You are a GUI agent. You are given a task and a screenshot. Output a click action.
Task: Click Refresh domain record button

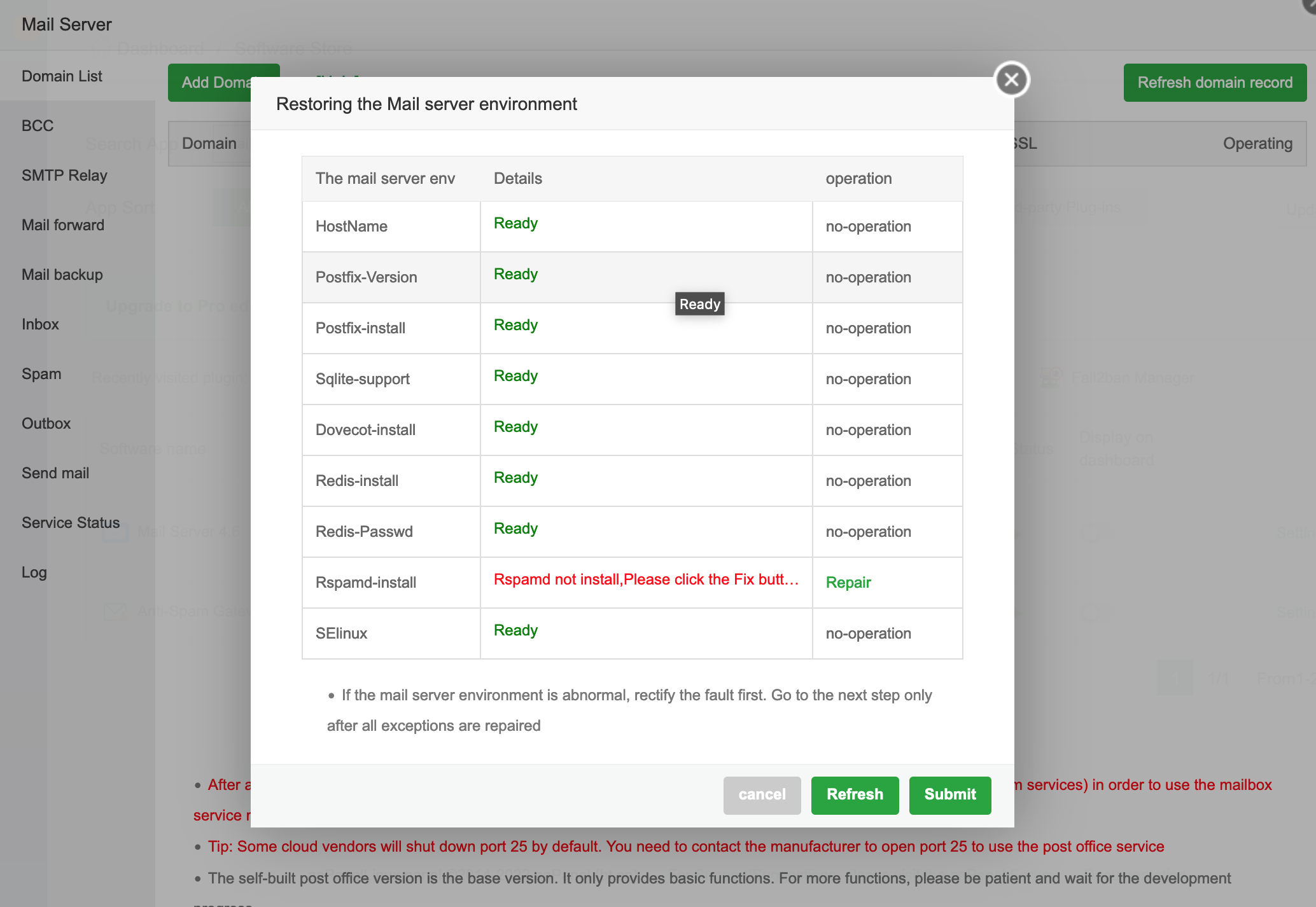[x=1214, y=83]
